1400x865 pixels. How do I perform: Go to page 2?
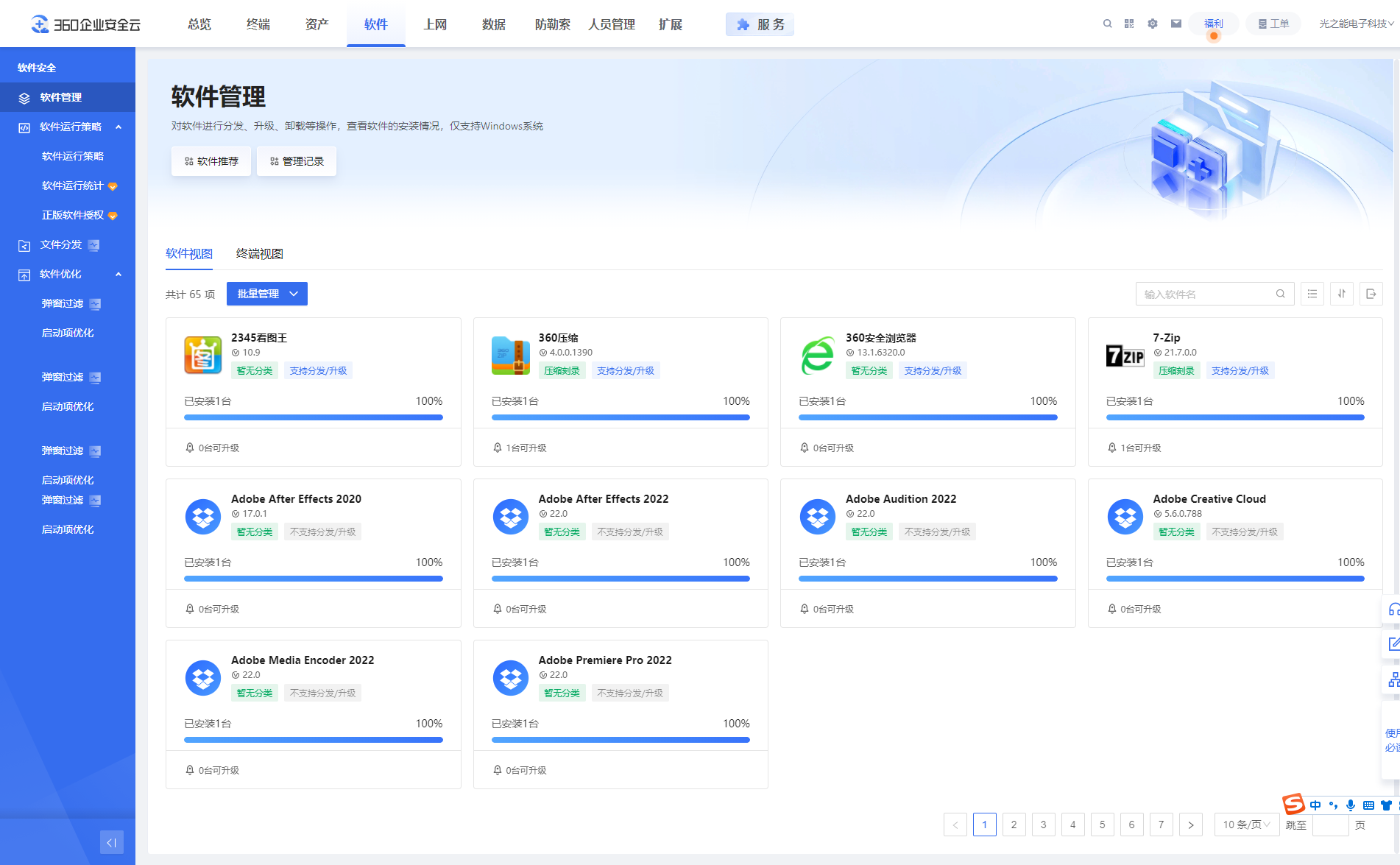[x=1014, y=825]
